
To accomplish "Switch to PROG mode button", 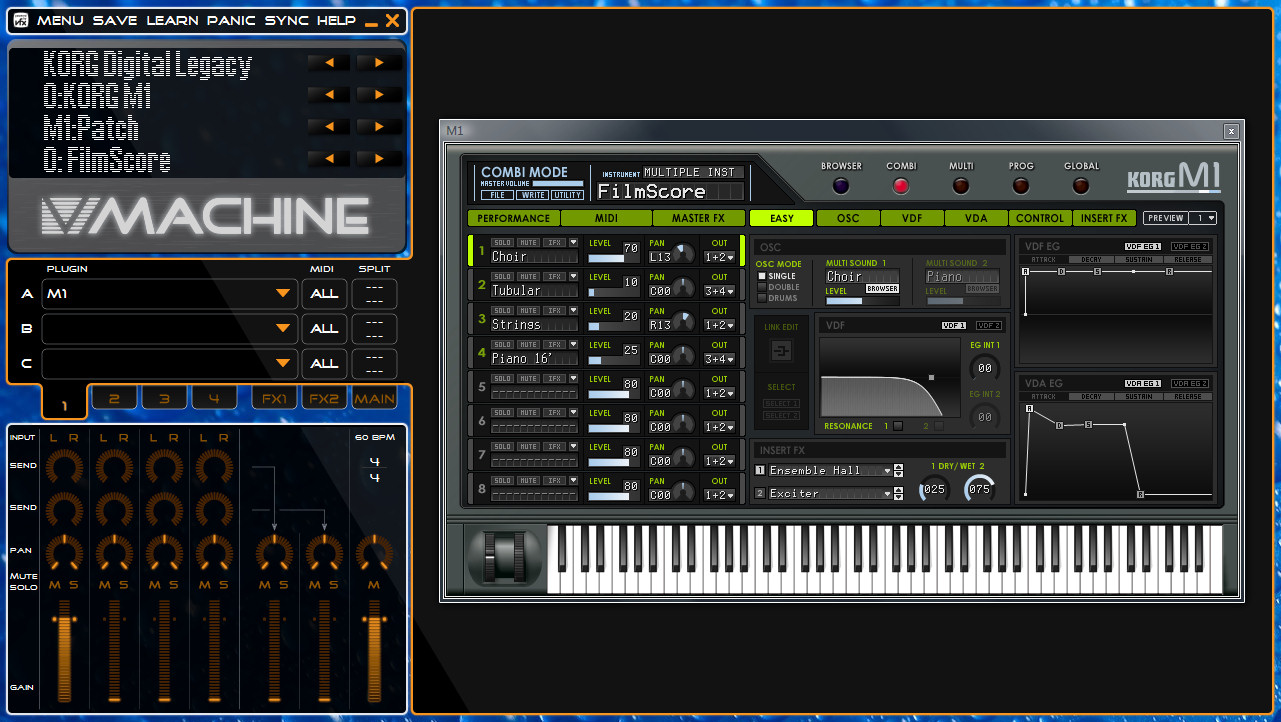I will coord(1021,185).
